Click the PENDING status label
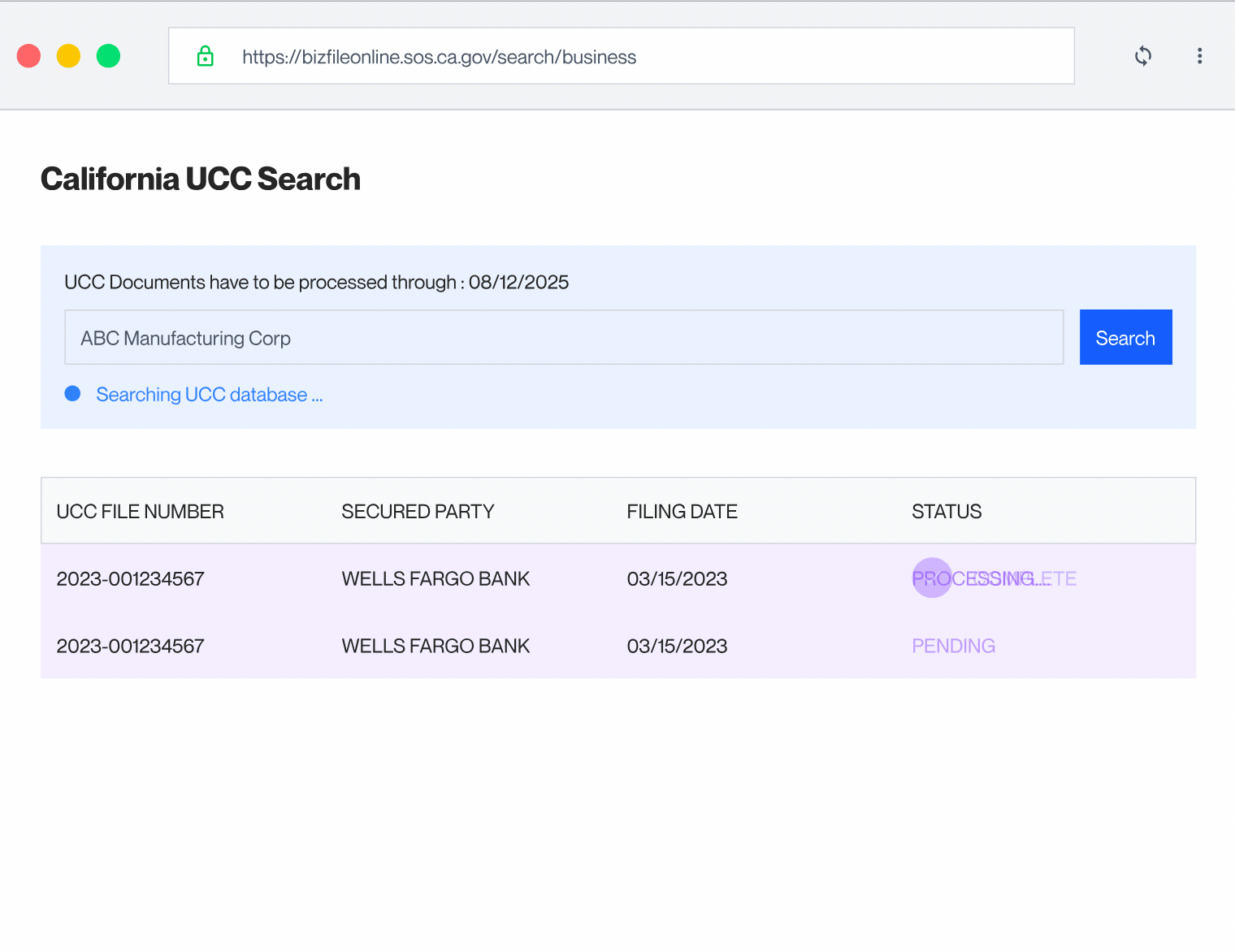The height and width of the screenshot is (952, 1235). point(953,646)
